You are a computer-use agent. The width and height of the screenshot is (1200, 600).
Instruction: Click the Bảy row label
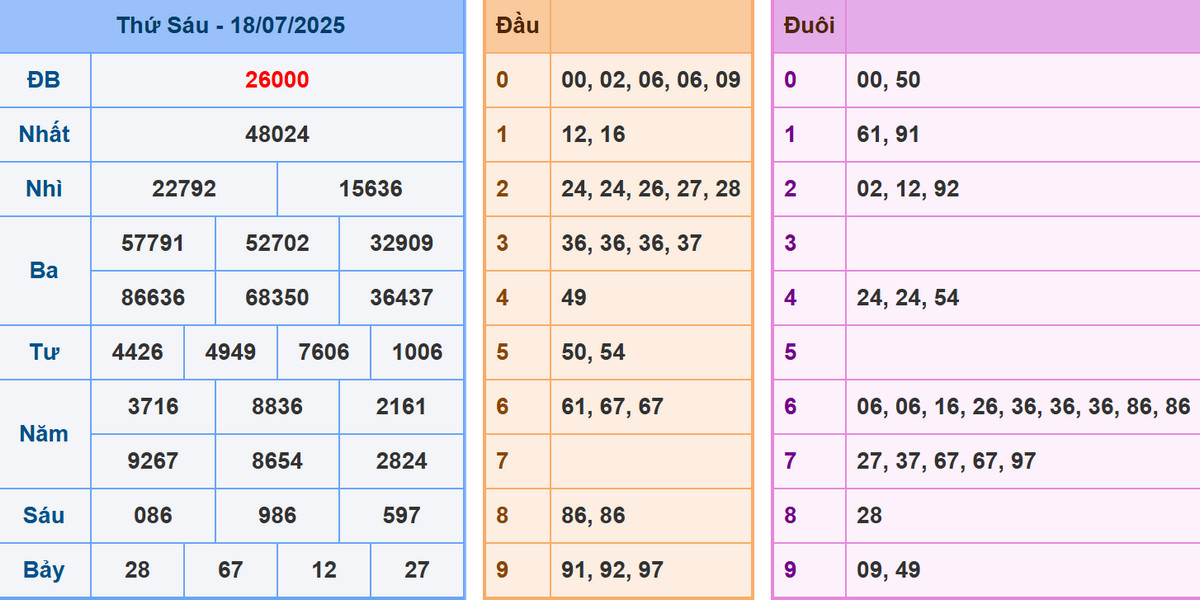pos(44,569)
